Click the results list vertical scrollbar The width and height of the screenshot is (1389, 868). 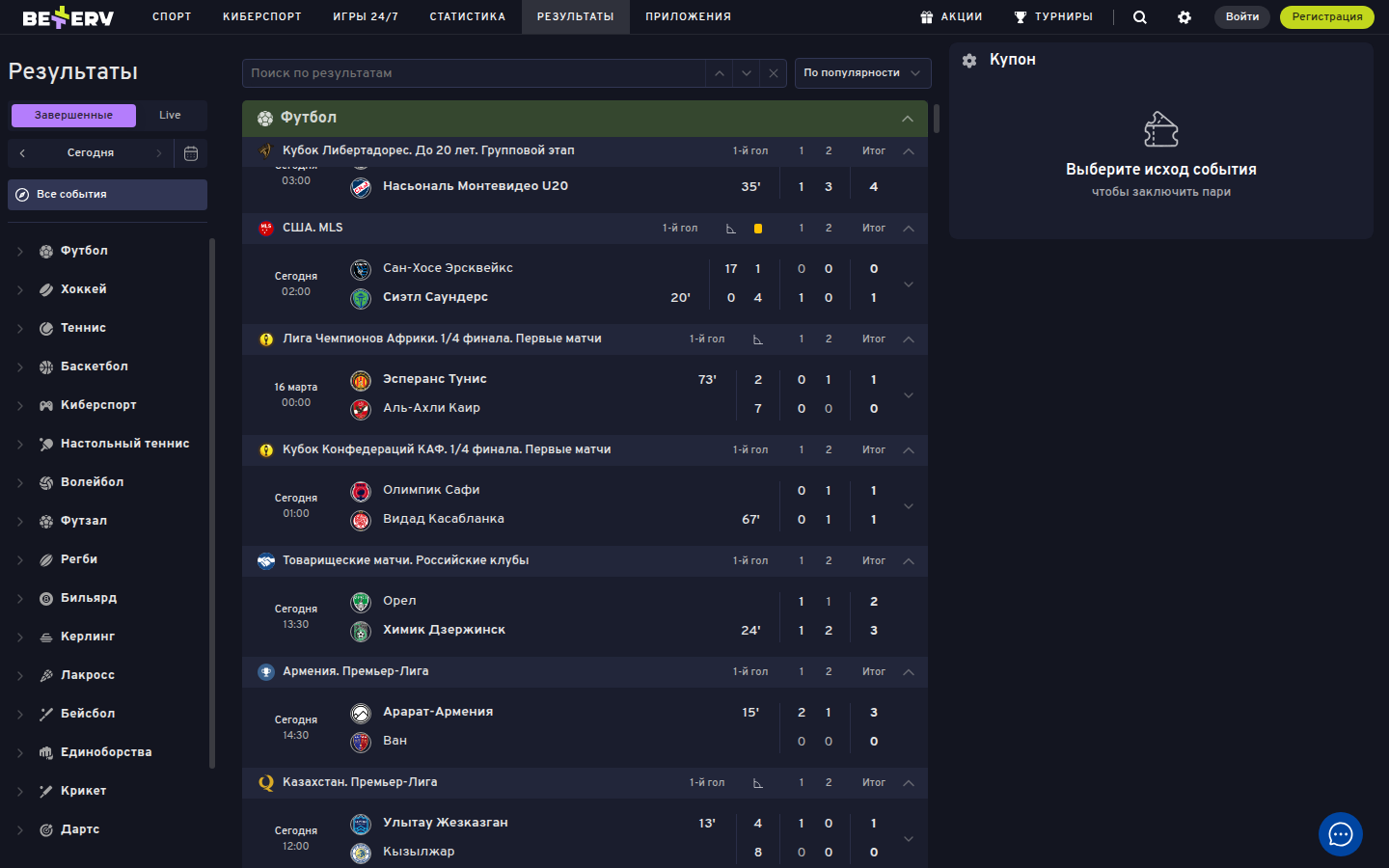click(936, 118)
